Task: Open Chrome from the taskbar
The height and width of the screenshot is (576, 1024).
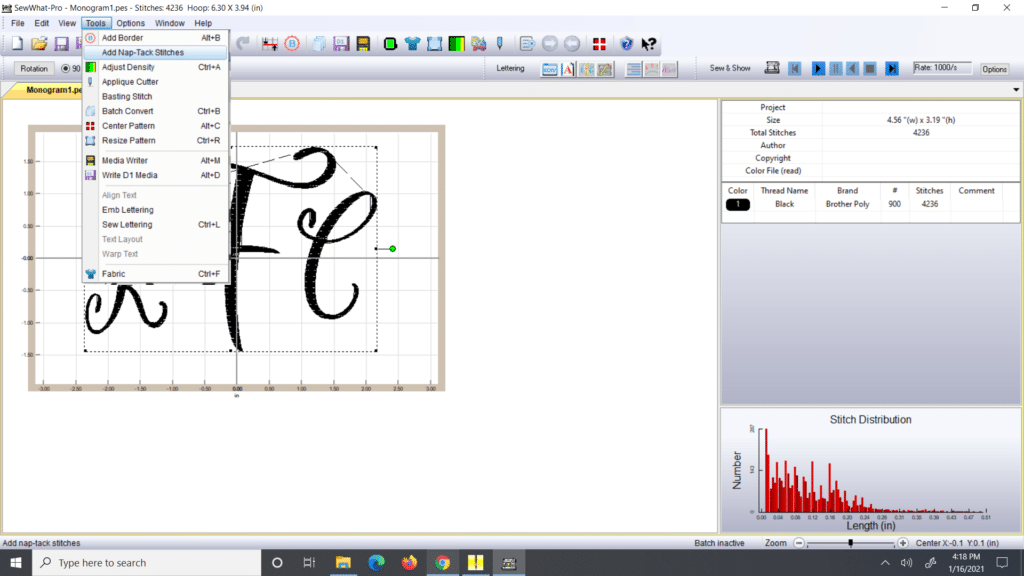Action: [442, 562]
